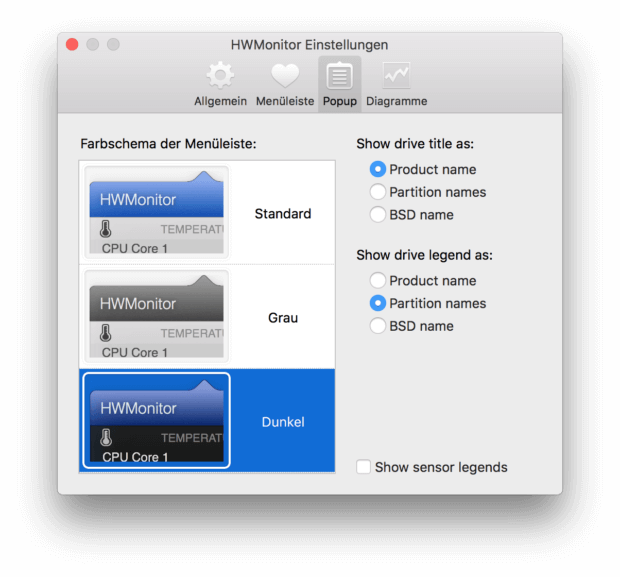Image resolution: width=620 pixels, height=577 pixels.
Task: Choose Partition names for drive title
Action: [x=378, y=192]
